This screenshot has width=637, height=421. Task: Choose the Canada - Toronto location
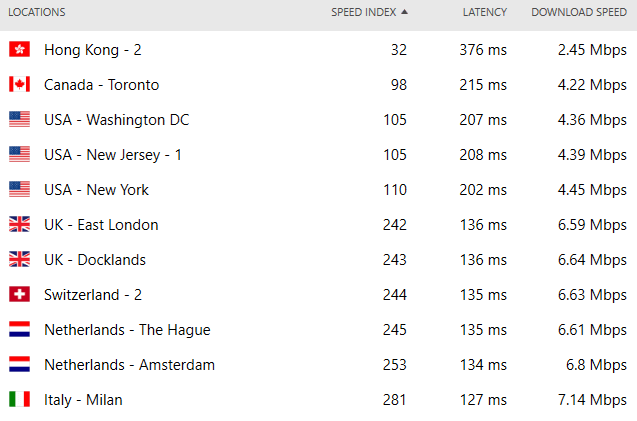coord(318,85)
